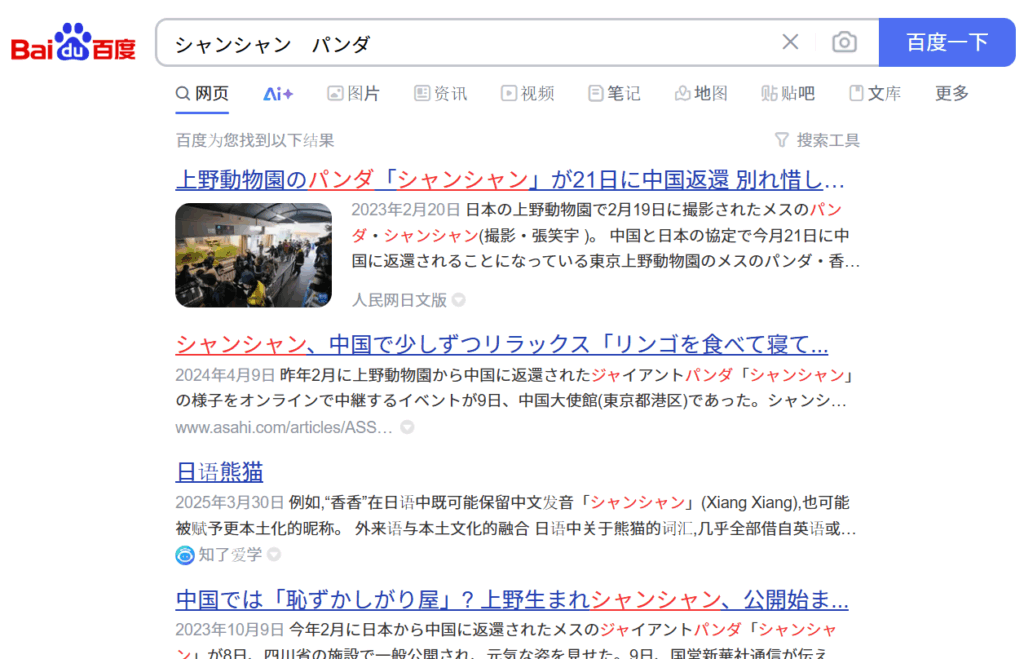Open result シャンシャン、中国で少しずつリラックス
Viewport: 1024px width, 659px height.
point(502,344)
